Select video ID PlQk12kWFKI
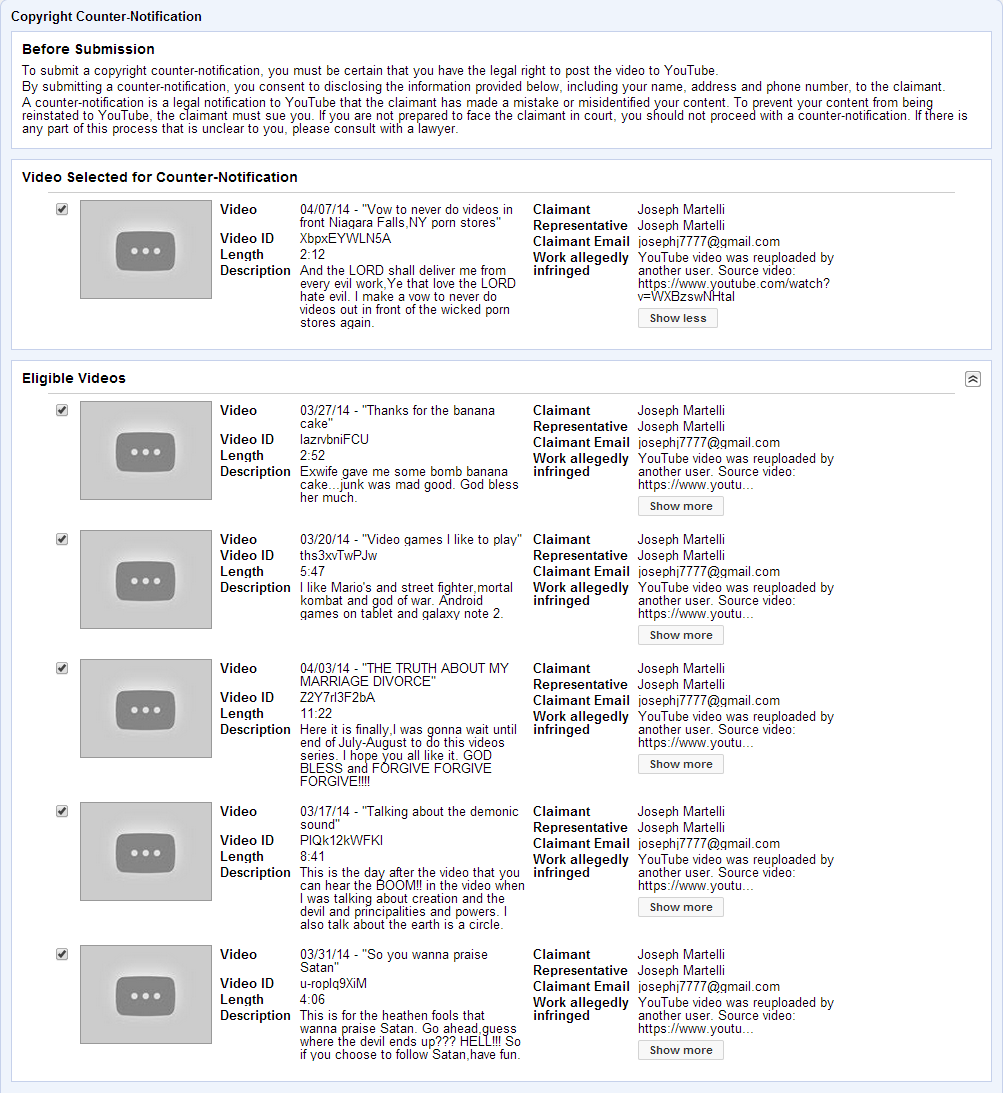The height and width of the screenshot is (1093, 1003). pyautogui.click(x=341, y=840)
